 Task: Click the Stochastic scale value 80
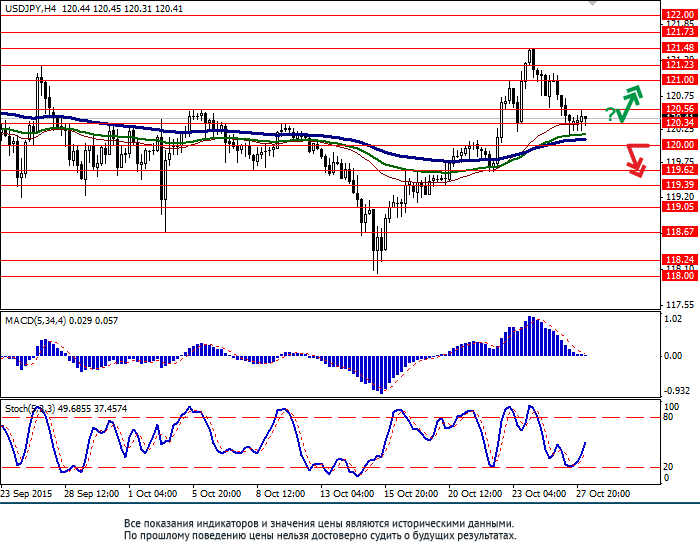click(668, 417)
